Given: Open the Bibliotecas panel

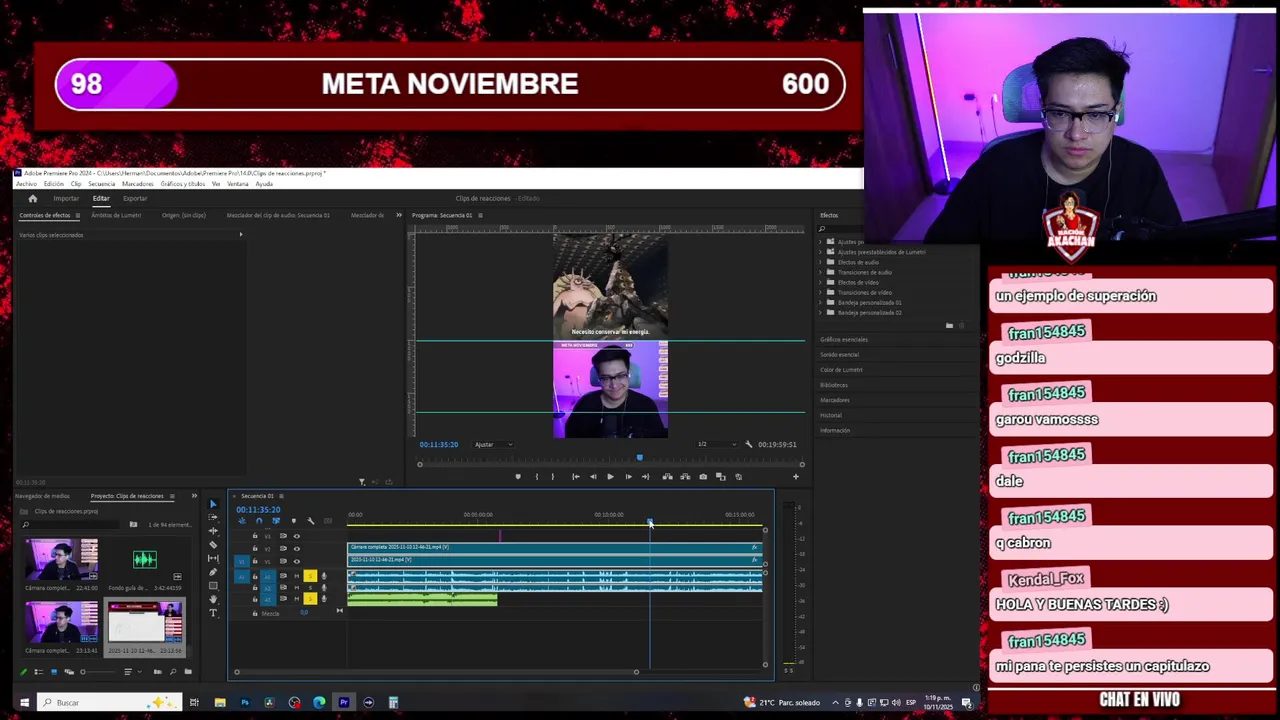Looking at the screenshot, I should click(x=834, y=384).
